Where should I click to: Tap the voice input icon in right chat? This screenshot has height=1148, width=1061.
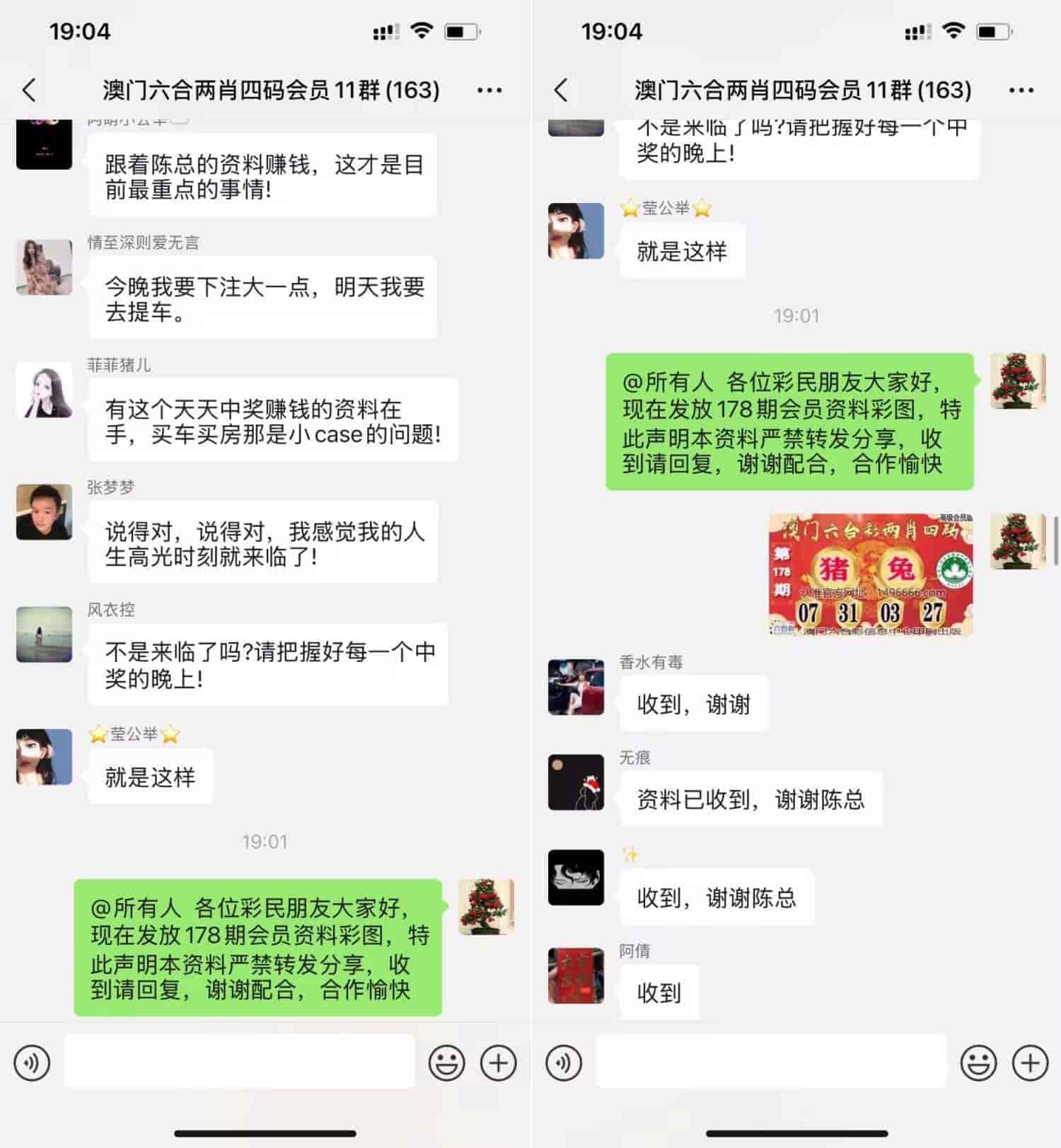[564, 1062]
